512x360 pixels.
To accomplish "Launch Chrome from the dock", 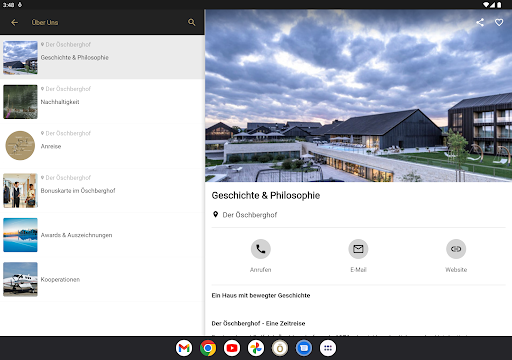I will pyautogui.click(x=208, y=348).
